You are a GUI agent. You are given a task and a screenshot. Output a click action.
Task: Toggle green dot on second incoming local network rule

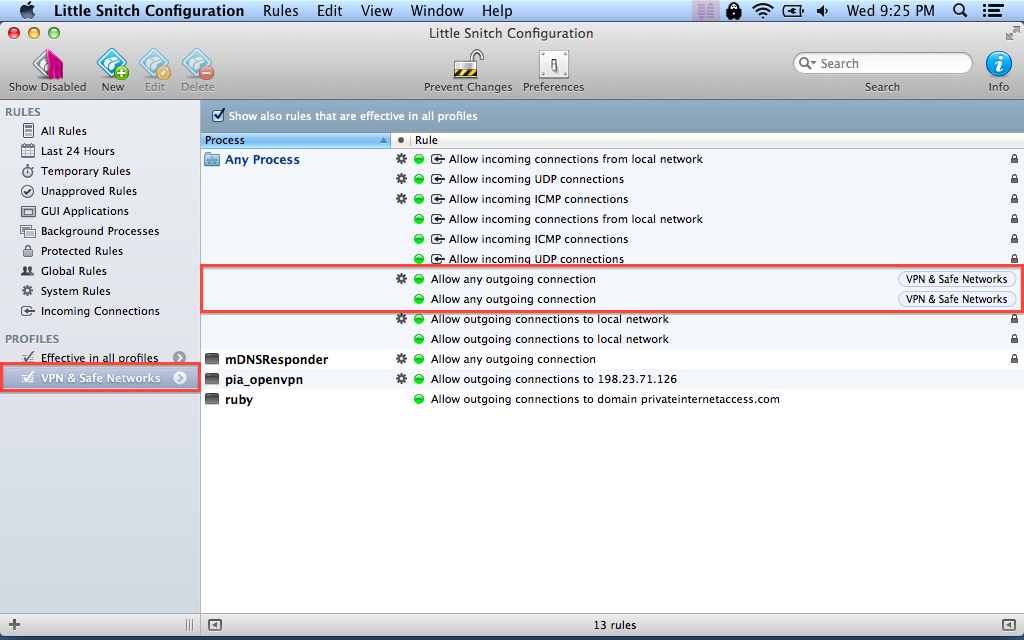419,219
